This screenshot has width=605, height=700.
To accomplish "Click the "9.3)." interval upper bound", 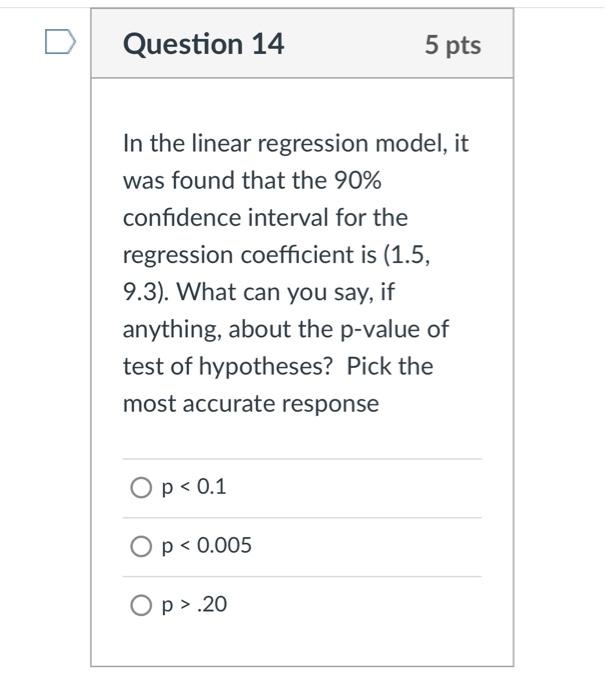I will click(146, 292).
